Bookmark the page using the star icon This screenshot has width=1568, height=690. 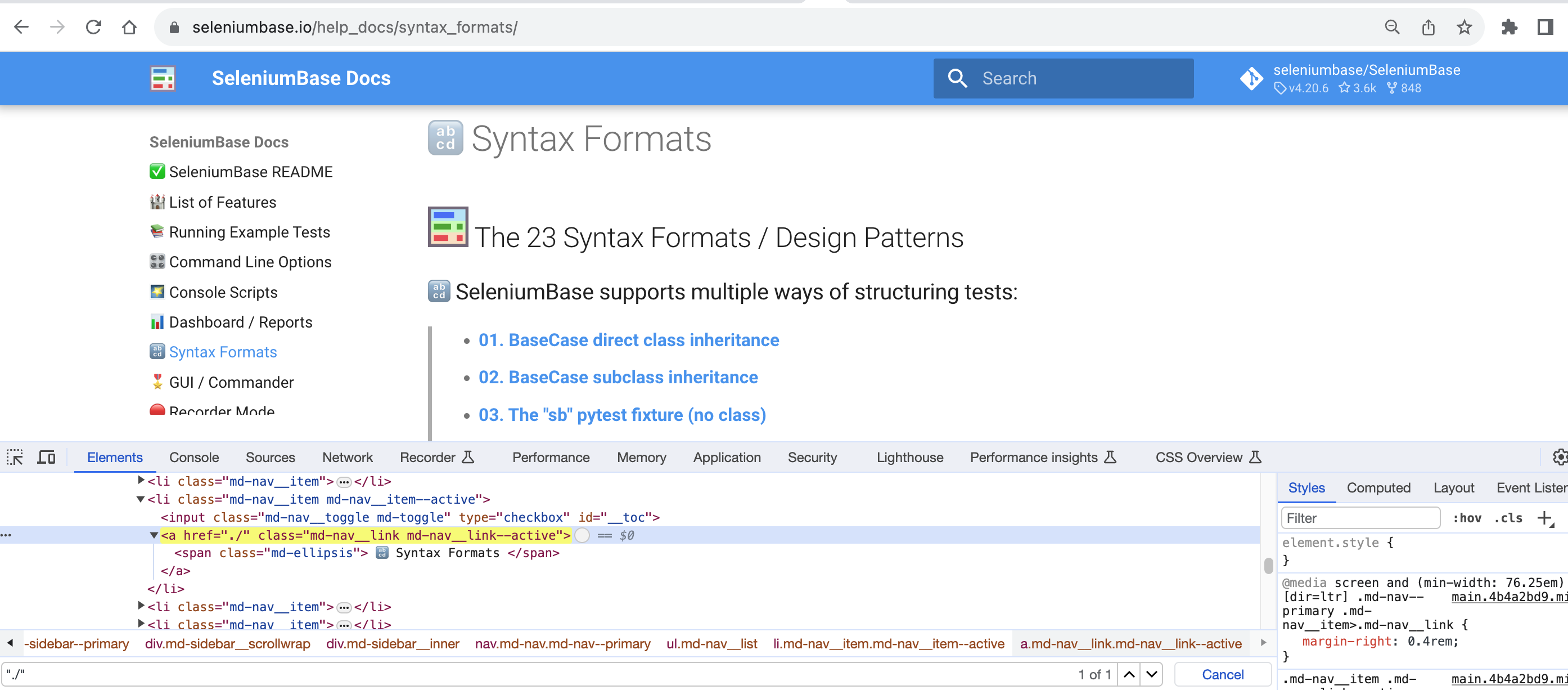(1464, 27)
